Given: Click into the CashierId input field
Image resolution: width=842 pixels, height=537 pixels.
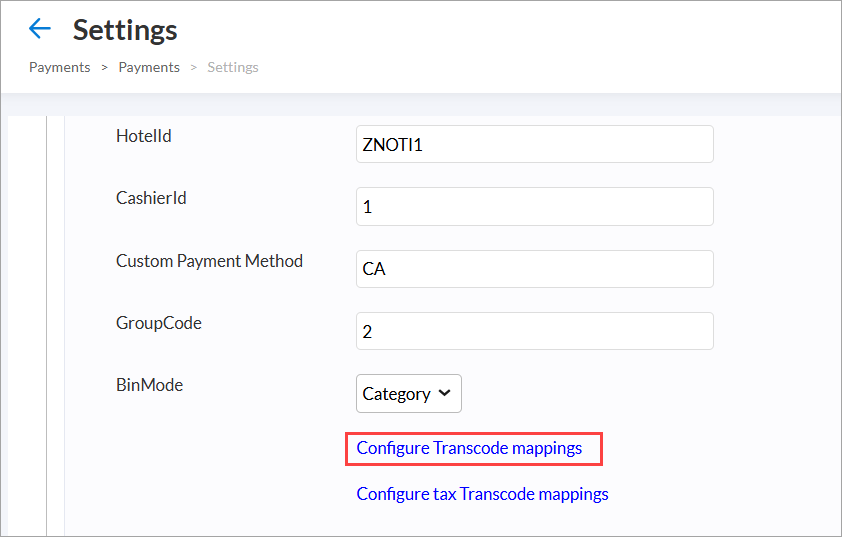Looking at the screenshot, I should [x=534, y=206].
